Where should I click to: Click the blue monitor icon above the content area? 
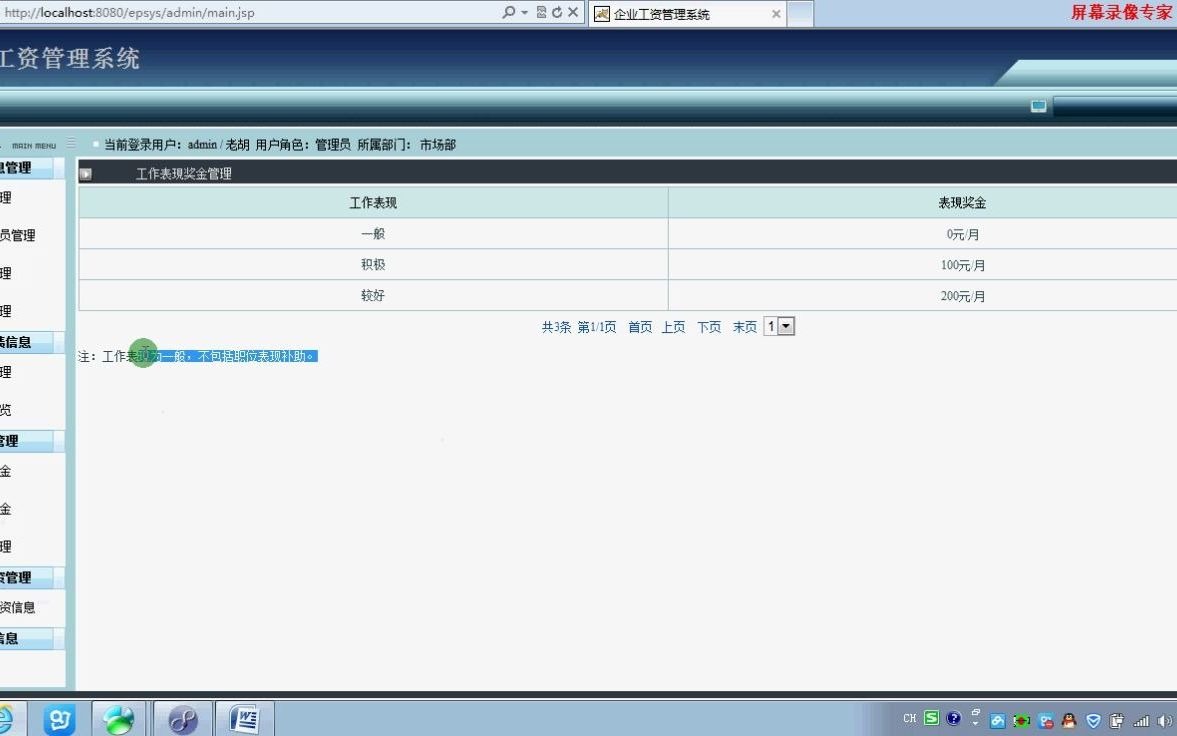coord(1037,104)
